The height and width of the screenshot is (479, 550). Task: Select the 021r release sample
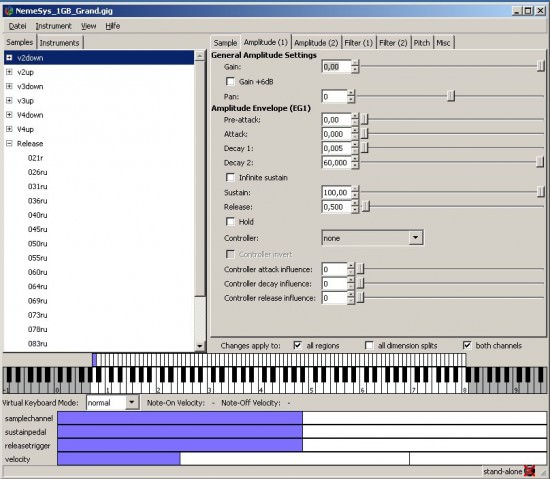click(35, 158)
